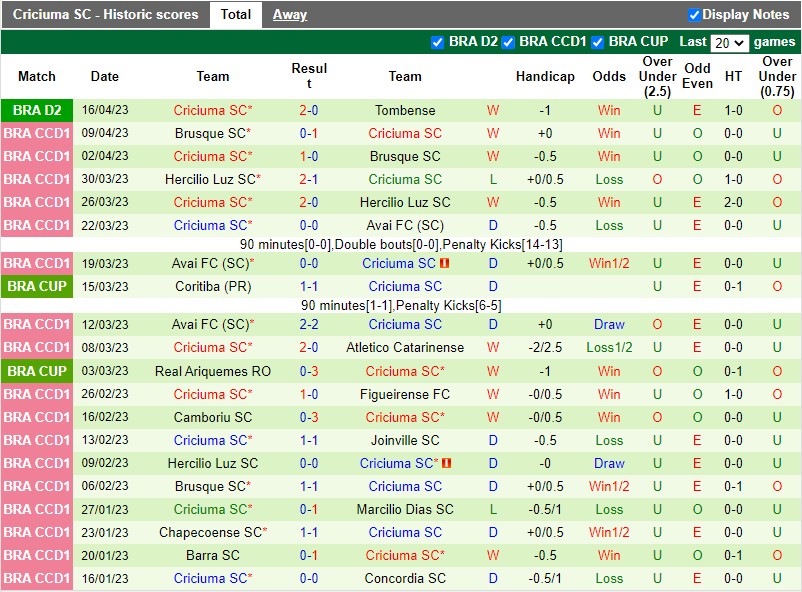Click the HT column header
The height and width of the screenshot is (592, 802).
tap(733, 76)
